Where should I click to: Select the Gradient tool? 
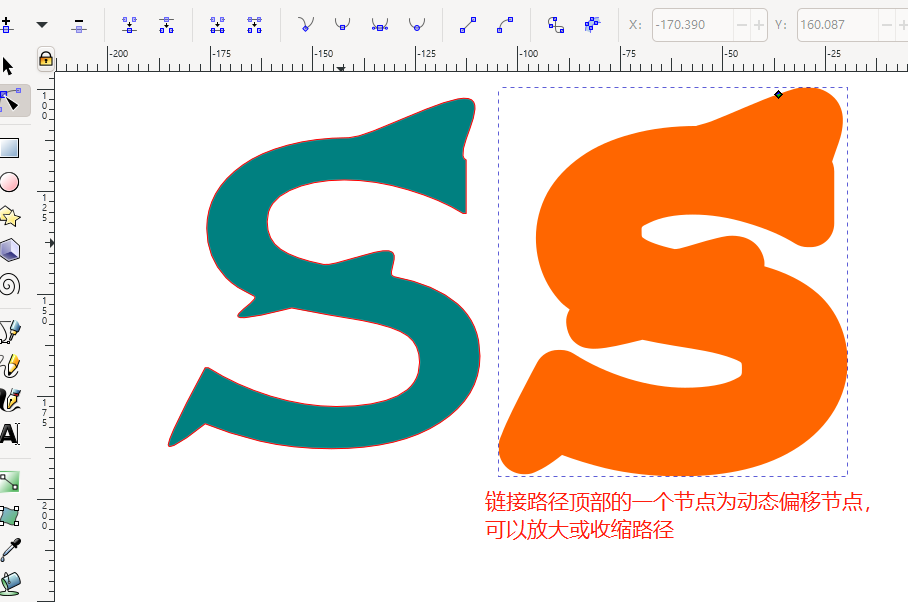click(x=9, y=482)
